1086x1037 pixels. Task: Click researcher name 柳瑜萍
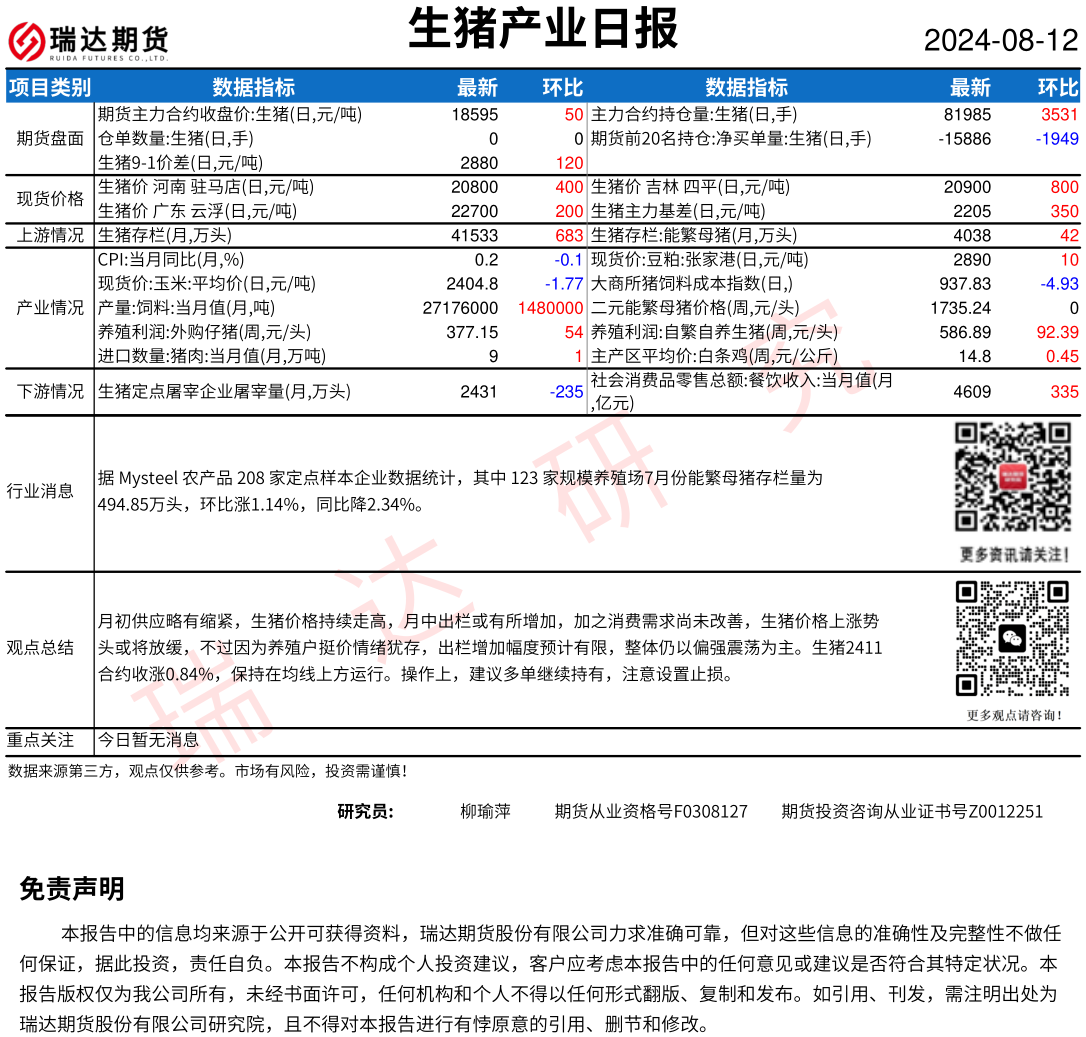click(485, 811)
